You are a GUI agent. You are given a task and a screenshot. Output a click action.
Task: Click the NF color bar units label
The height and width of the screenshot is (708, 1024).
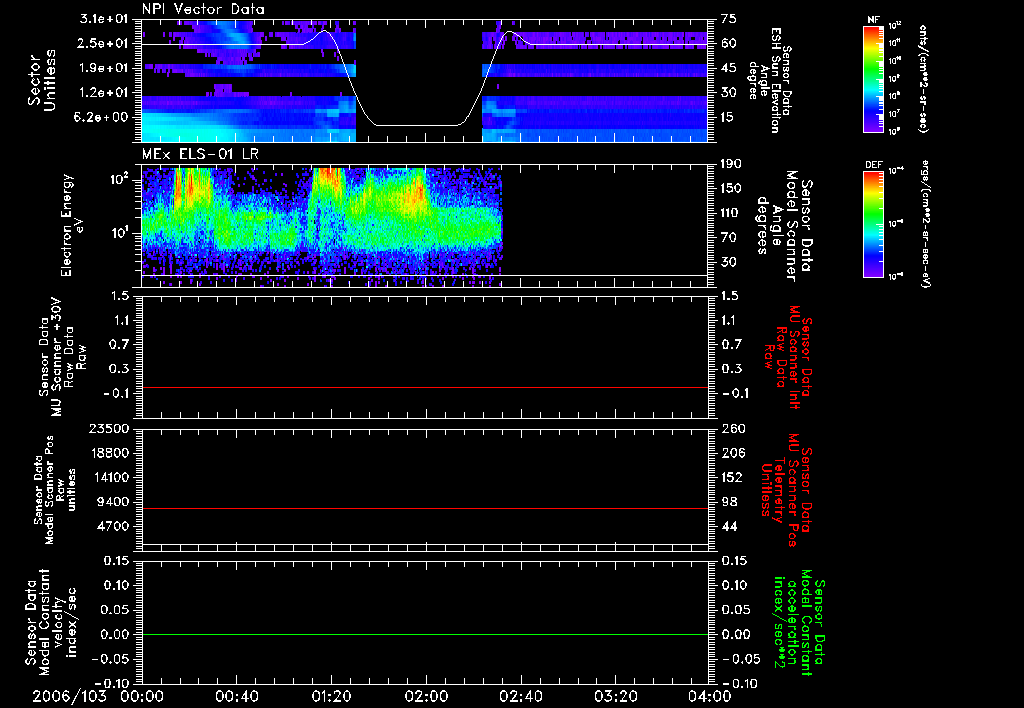point(923,78)
